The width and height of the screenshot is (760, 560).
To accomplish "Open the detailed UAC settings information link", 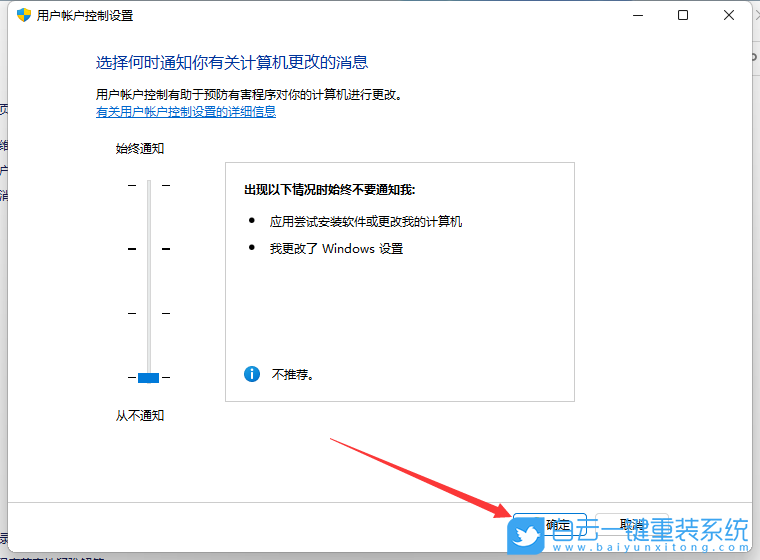I will [186, 112].
